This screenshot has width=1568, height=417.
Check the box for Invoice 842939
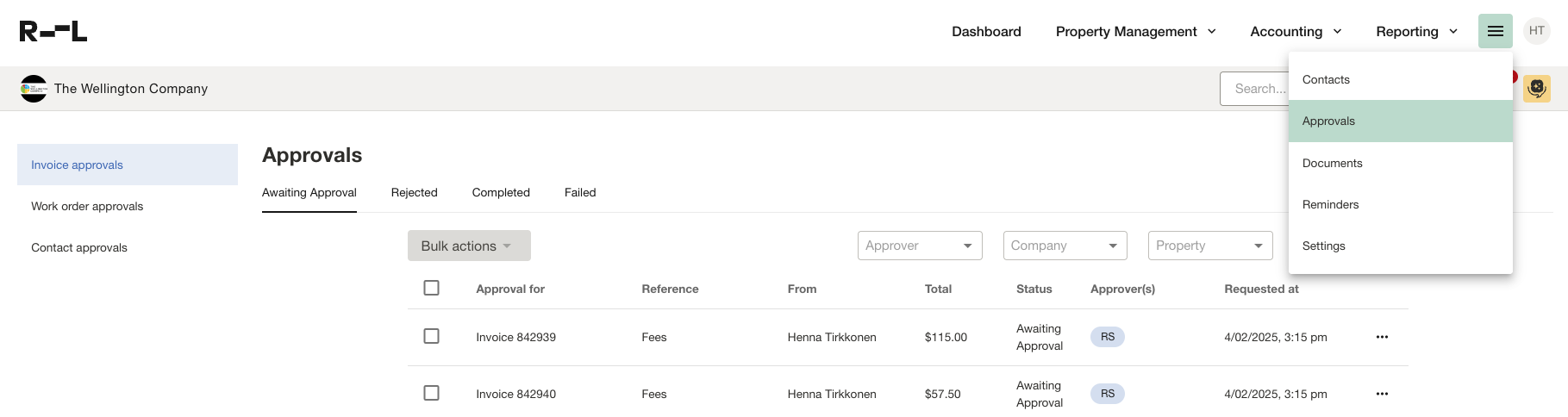[432, 336]
